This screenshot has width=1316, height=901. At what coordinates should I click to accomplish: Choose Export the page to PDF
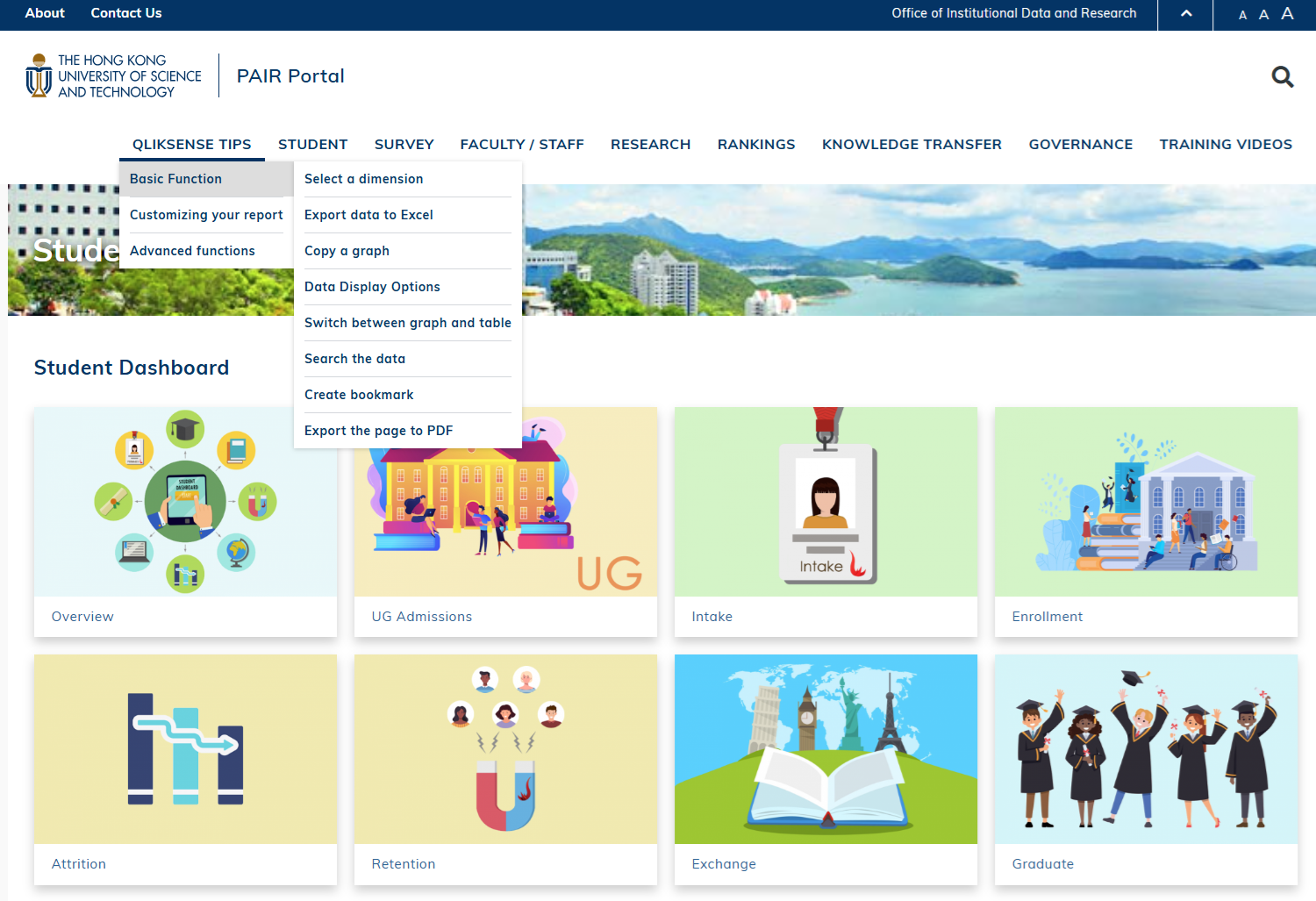click(408, 431)
